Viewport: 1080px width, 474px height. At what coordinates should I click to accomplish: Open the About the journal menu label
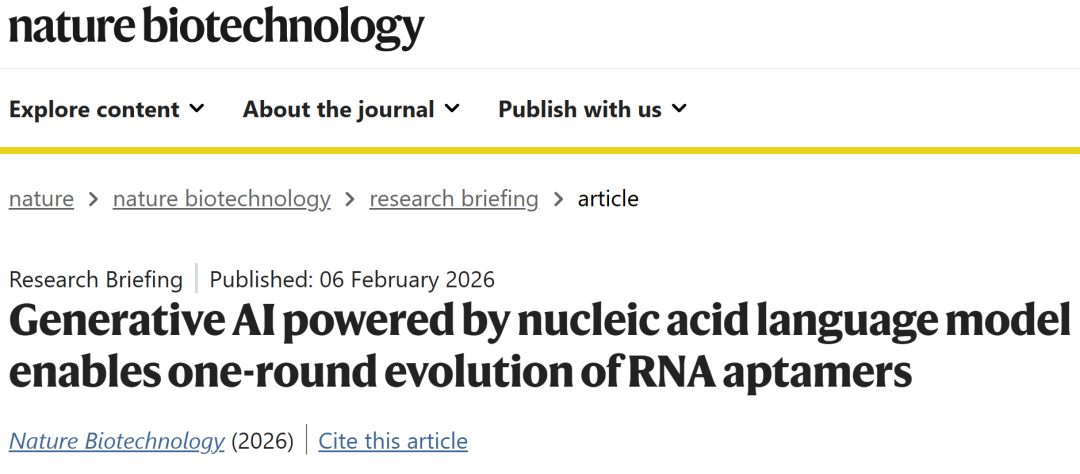(338, 109)
